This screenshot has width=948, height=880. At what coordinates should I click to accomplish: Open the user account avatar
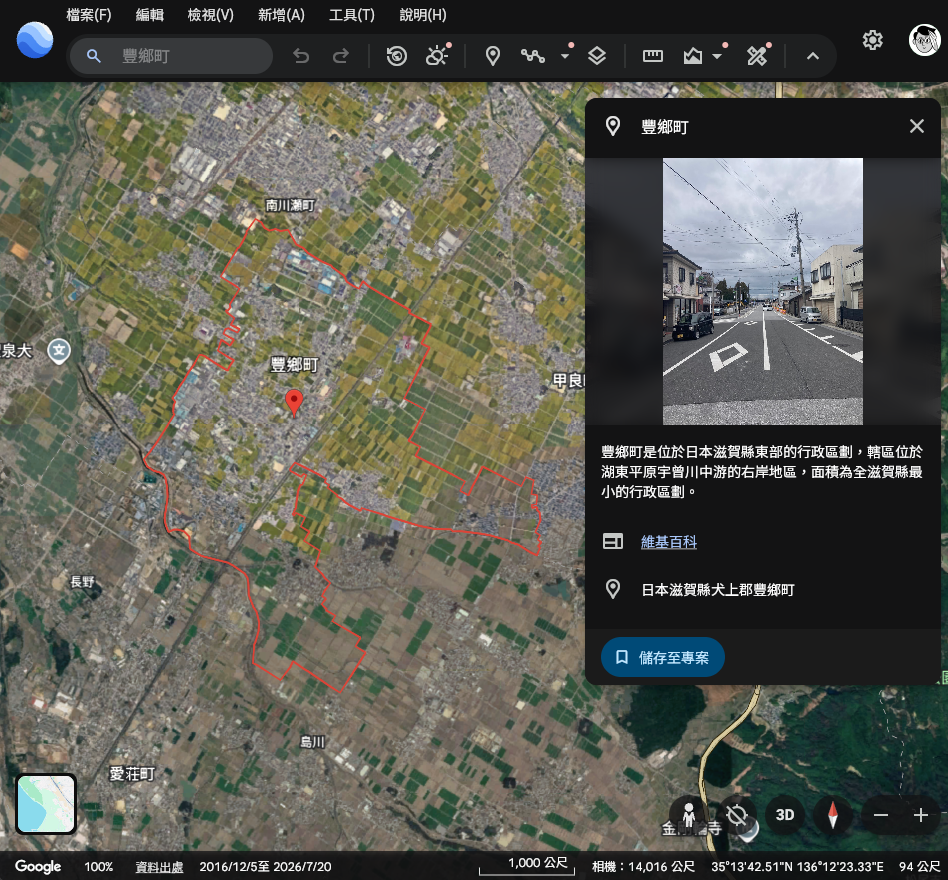coord(924,40)
